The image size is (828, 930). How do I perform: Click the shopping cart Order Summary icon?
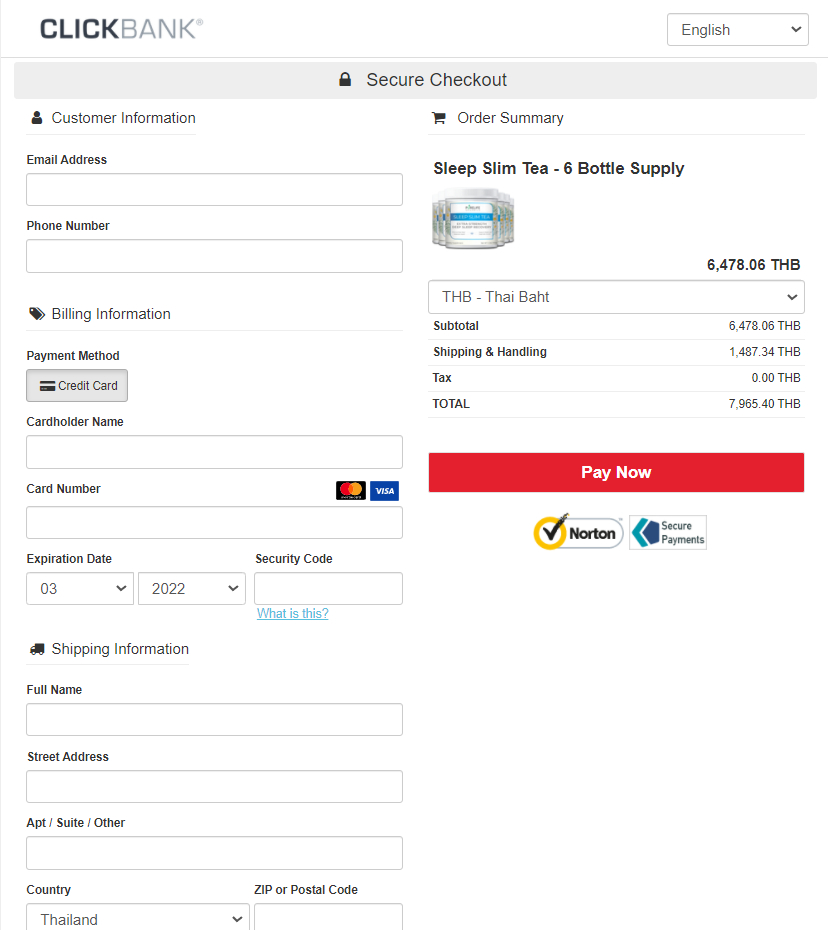coord(438,118)
